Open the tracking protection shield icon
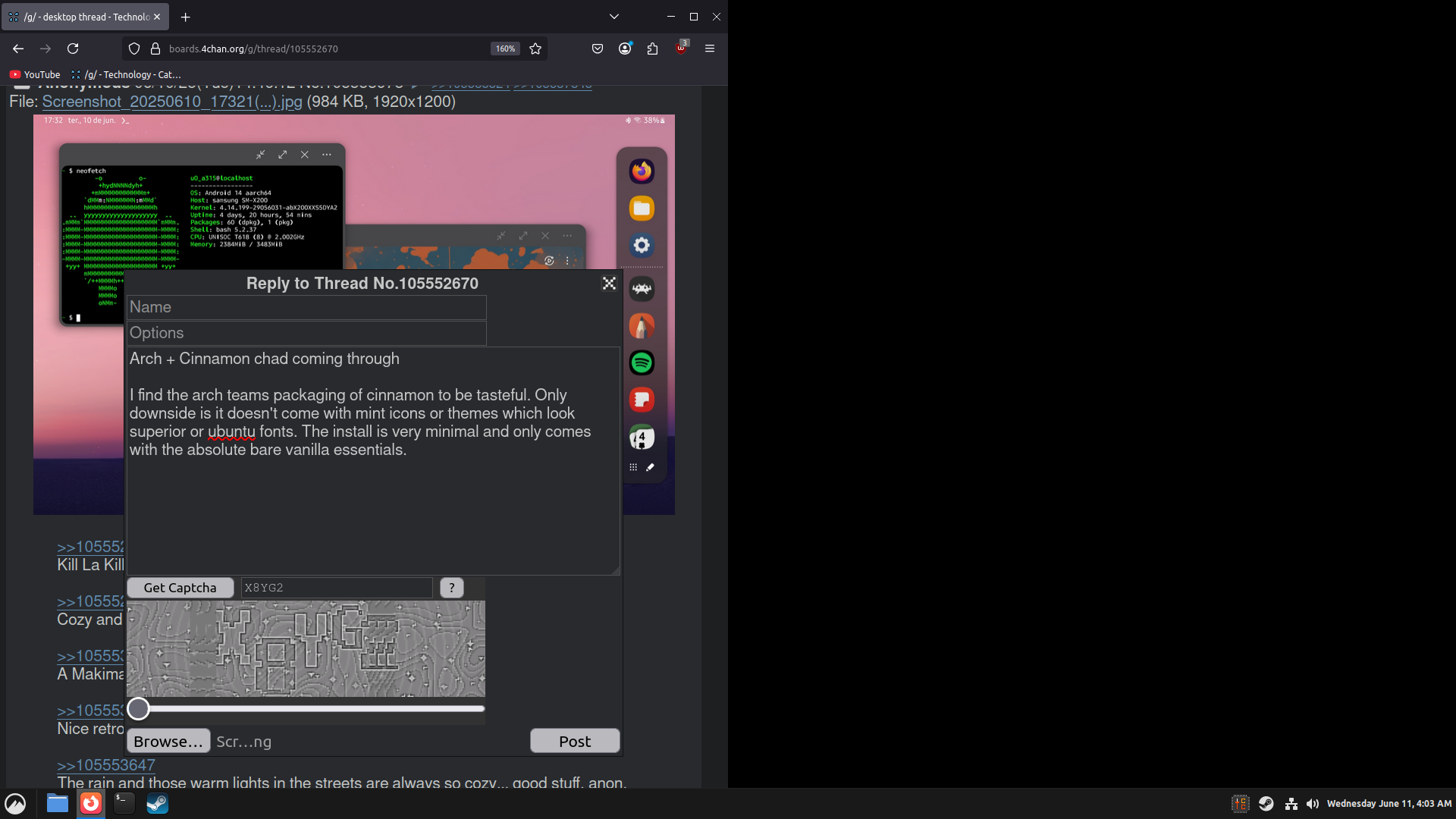This screenshot has height=819, width=1456. click(x=134, y=49)
